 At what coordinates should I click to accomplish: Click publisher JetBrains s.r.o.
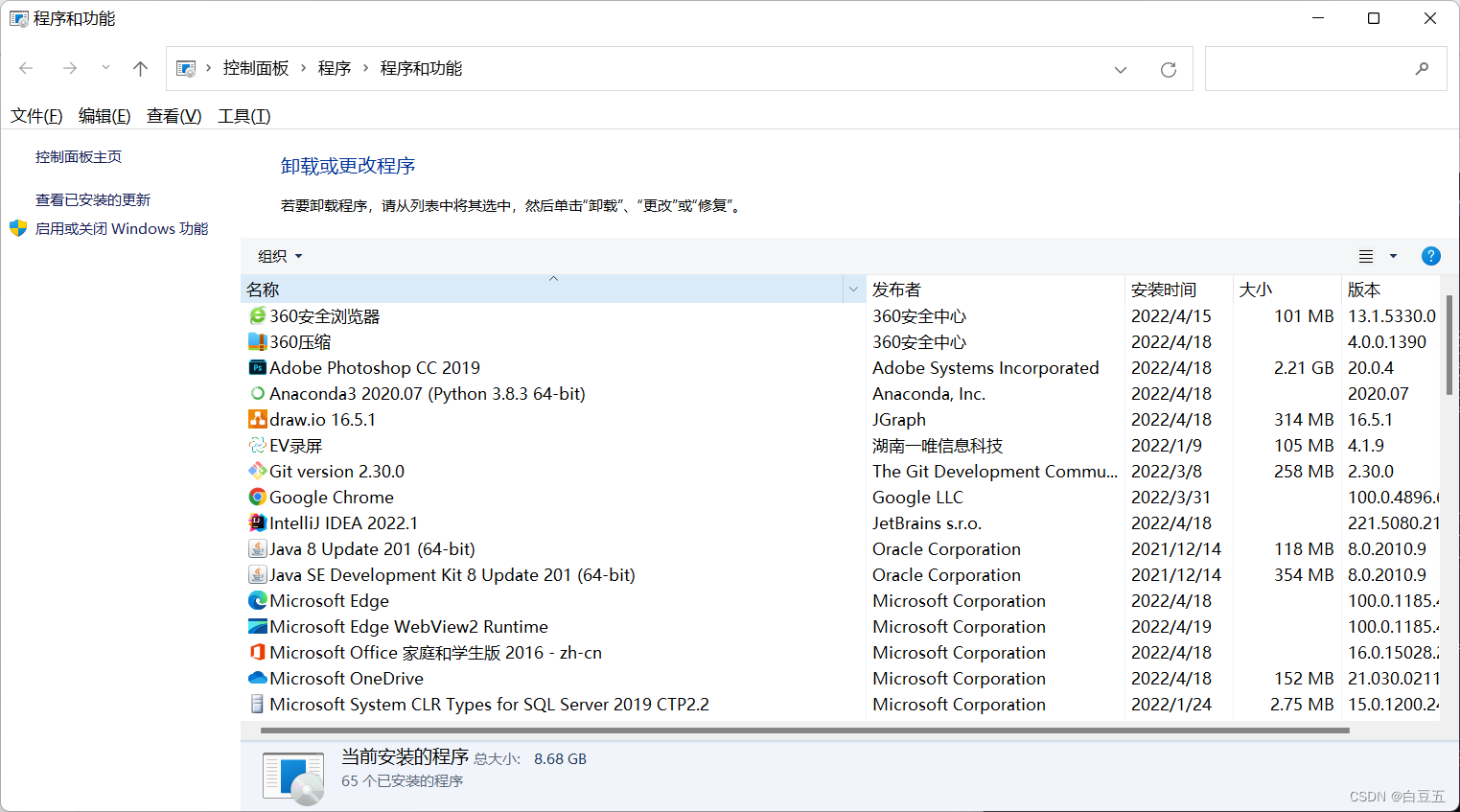[927, 523]
